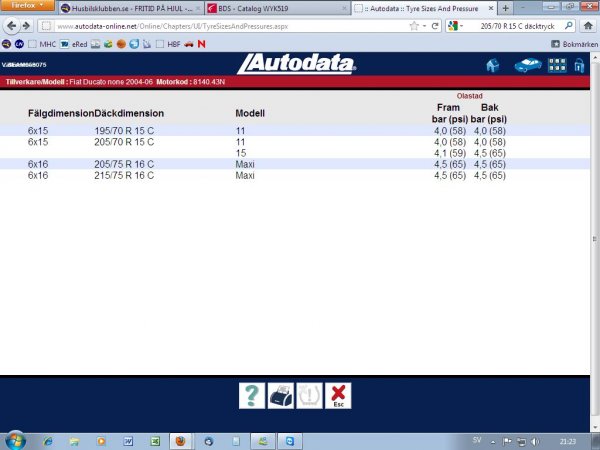Viewport: 600px width, 450px height.
Task: Click the header icon right of the car
Action: [559, 66]
